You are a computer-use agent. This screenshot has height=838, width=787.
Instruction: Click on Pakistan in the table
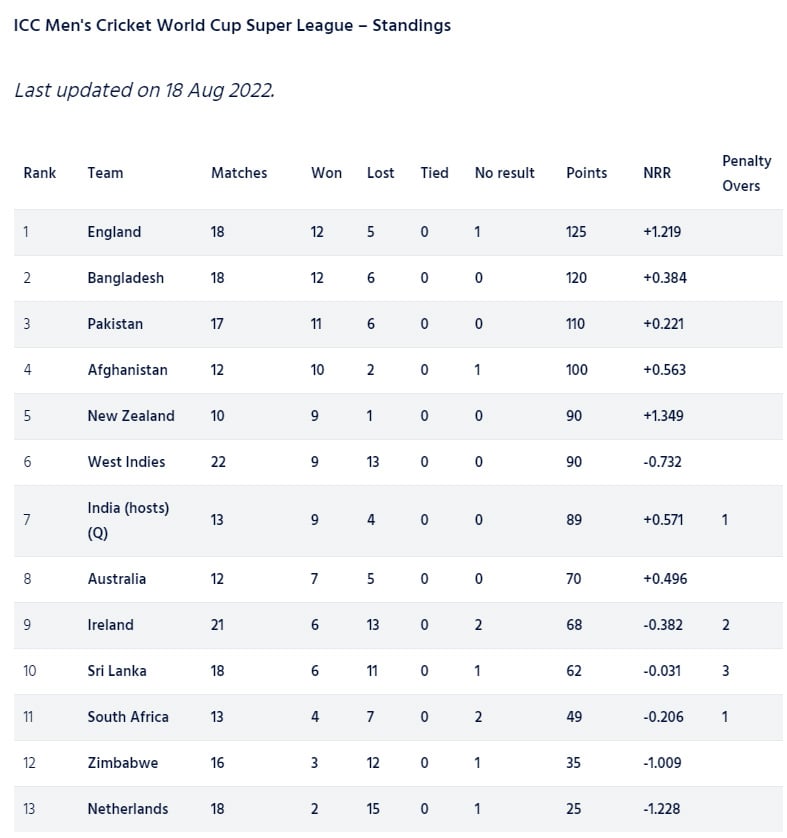pos(115,324)
